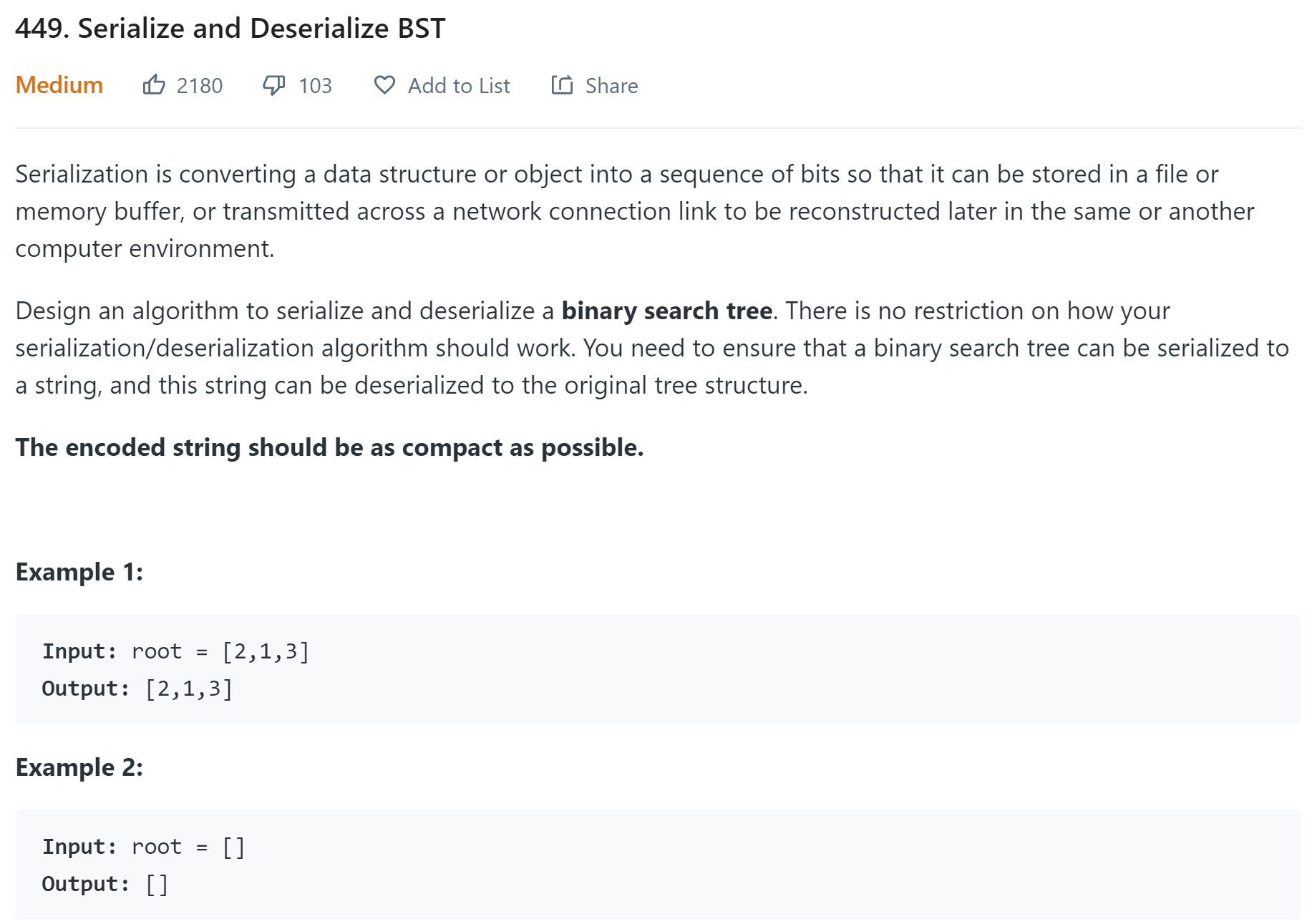
Task: Click the Example 2 heading
Action: point(79,767)
